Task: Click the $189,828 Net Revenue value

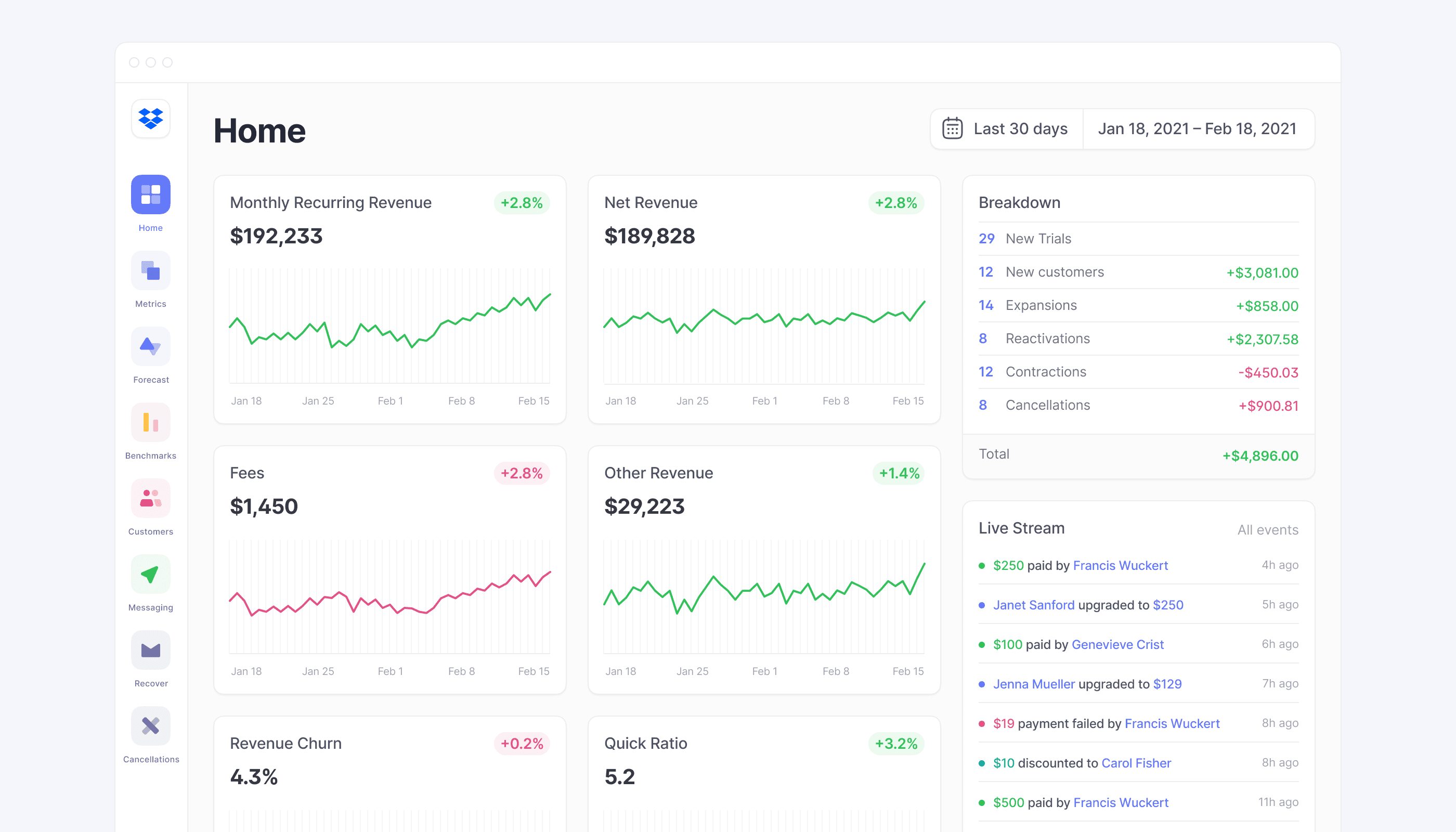Action: coord(649,236)
